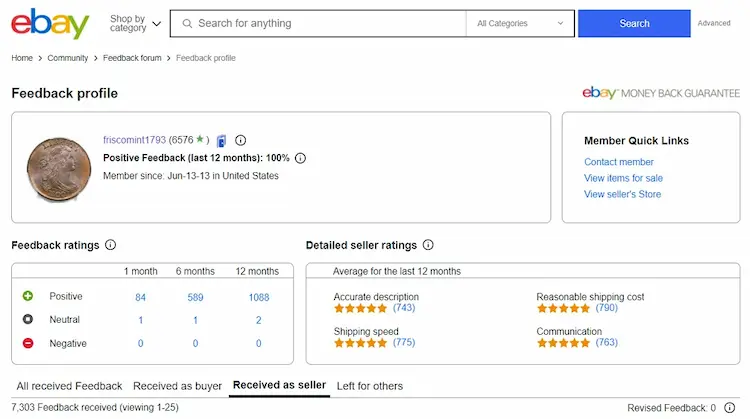This screenshot has height=419, width=750.
Task: Click the eBay logo
Action: pyautogui.click(x=50, y=23)
